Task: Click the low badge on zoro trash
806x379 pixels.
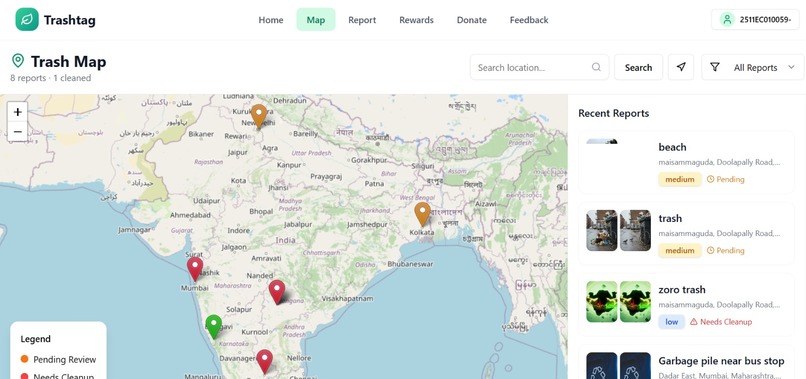Action: [671, 321]
